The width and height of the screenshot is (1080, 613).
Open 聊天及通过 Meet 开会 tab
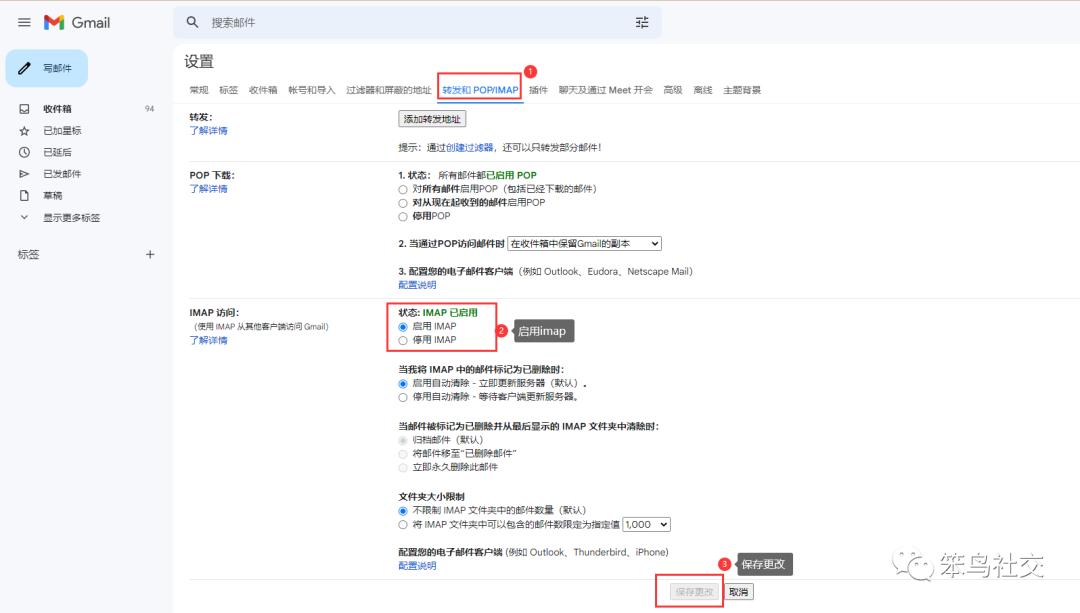[605, 90]
